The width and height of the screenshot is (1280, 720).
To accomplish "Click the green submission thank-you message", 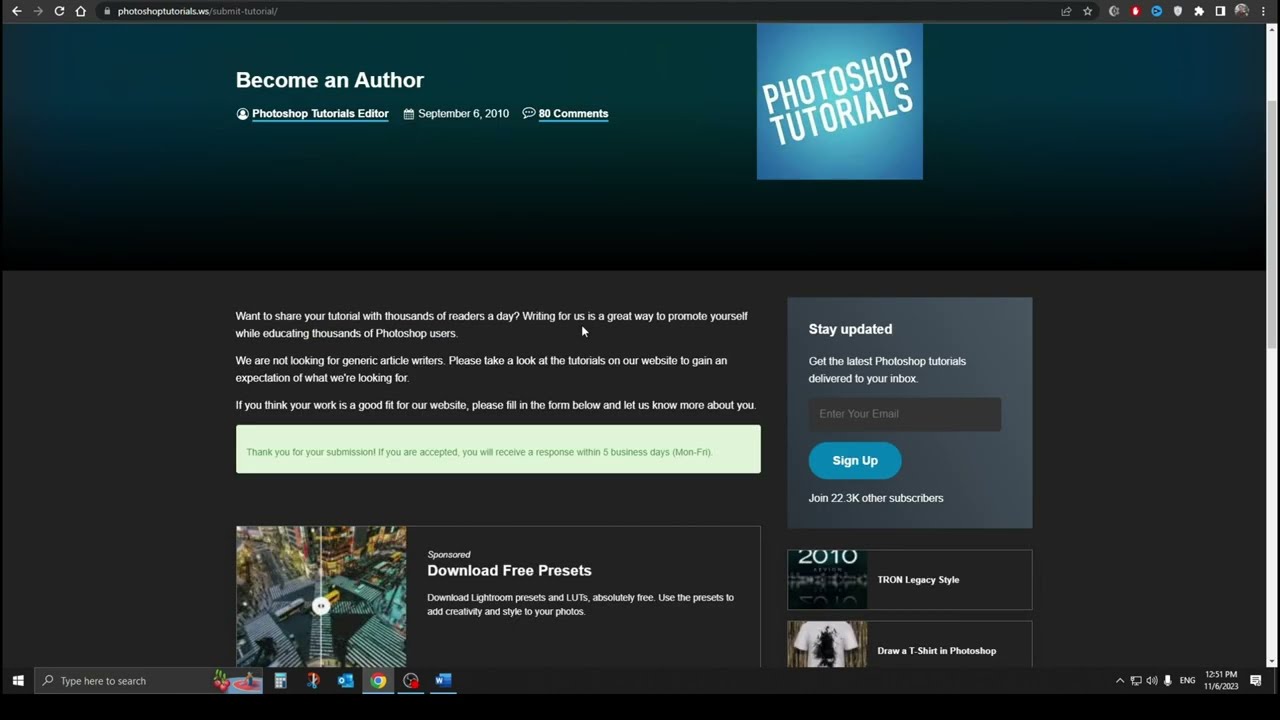I will click(498, 449).
